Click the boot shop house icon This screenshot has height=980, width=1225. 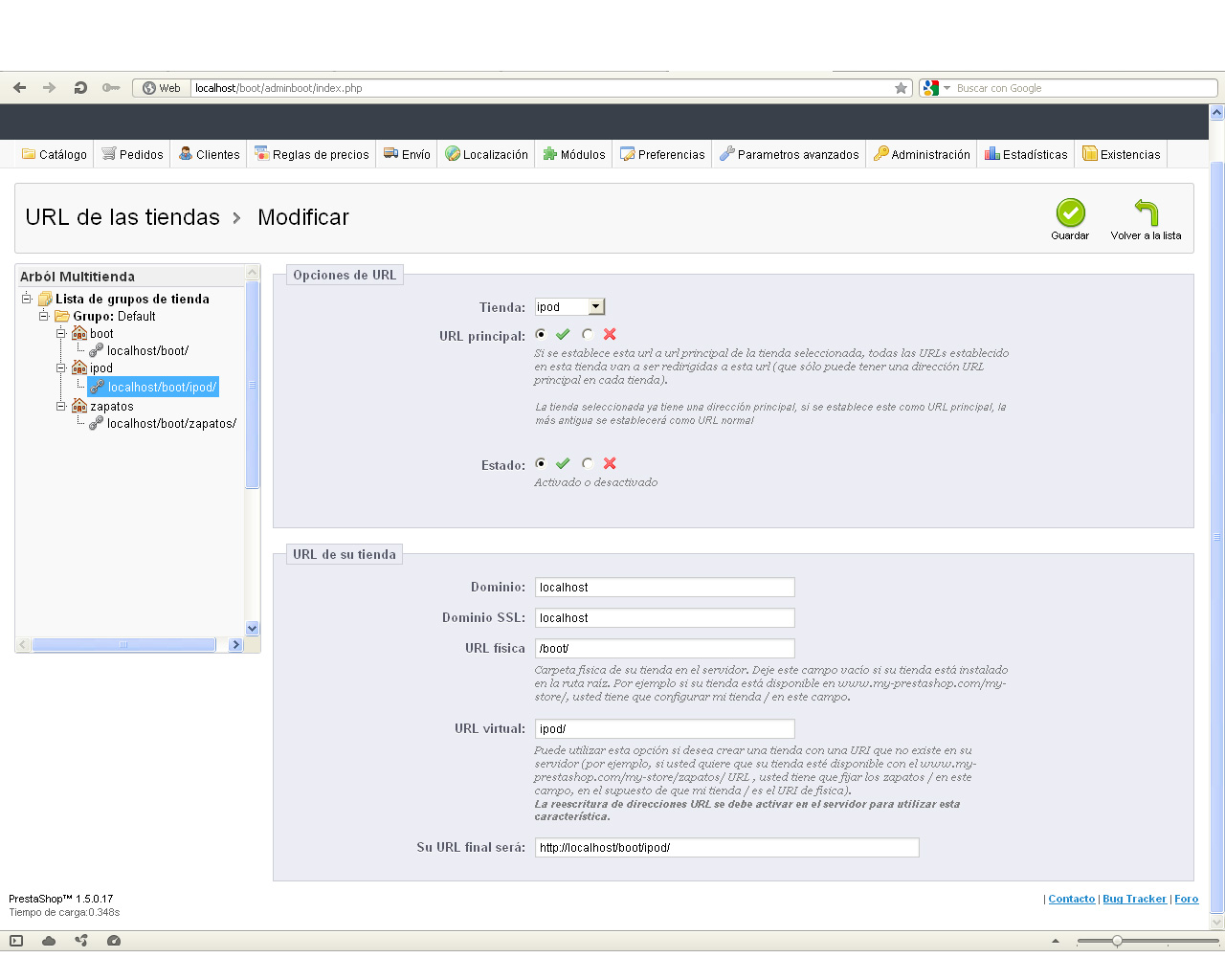(x=79, y=333)
